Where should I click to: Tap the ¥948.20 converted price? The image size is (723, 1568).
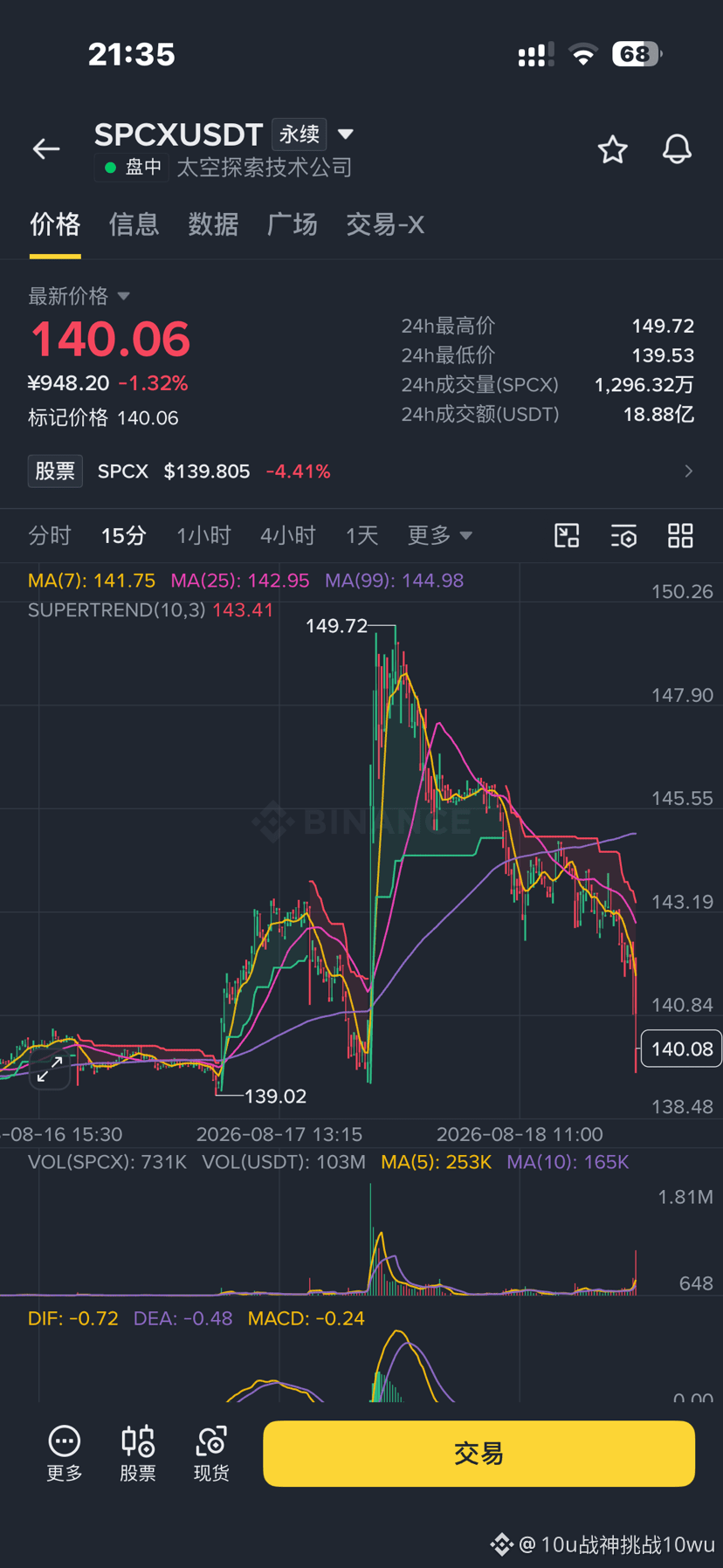click(x=69, y=383)
